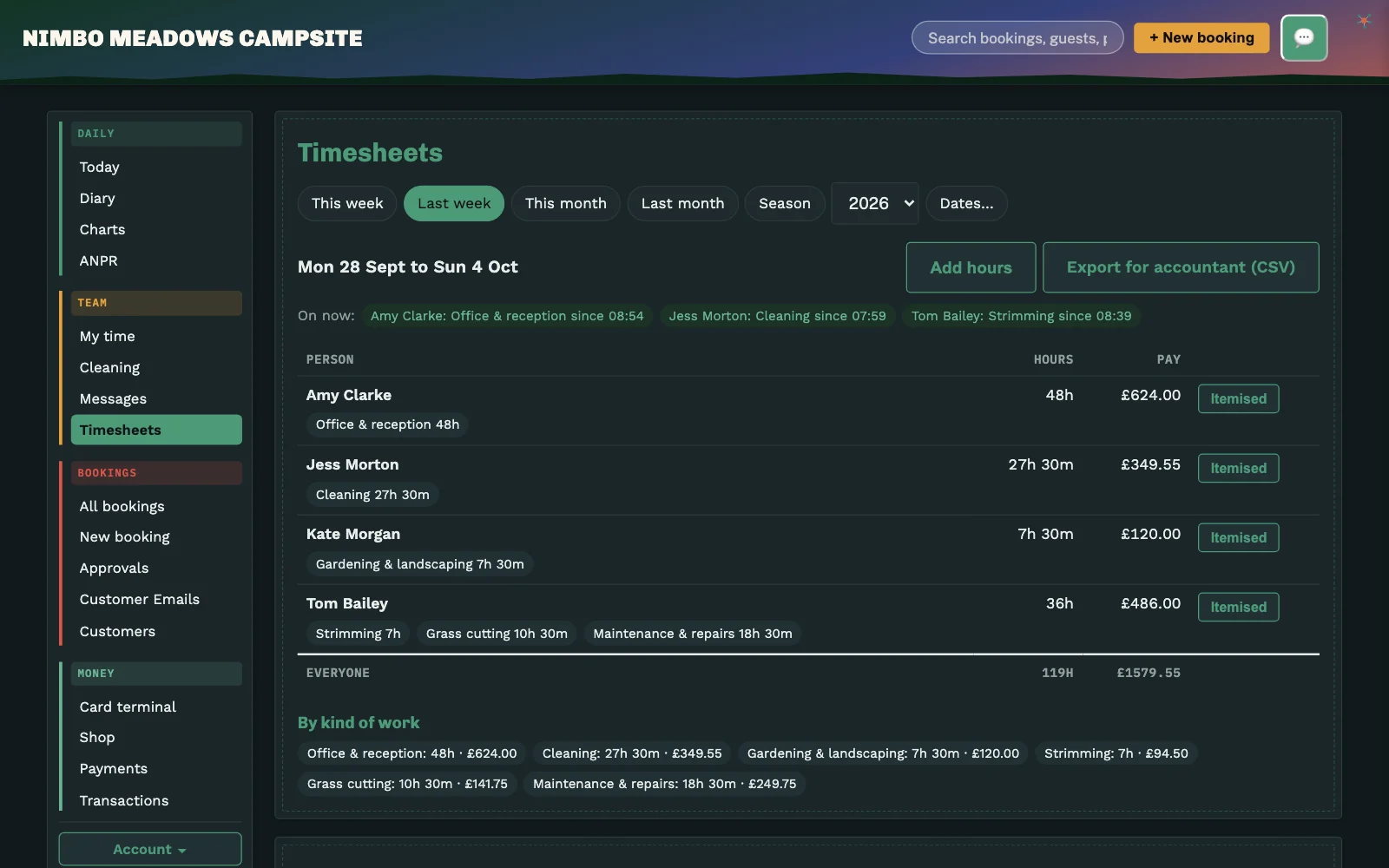Image resolution: width=1389 pixels, height=868 pixels.
Task: Go to Today in sidebar
Action: (156, 167)
